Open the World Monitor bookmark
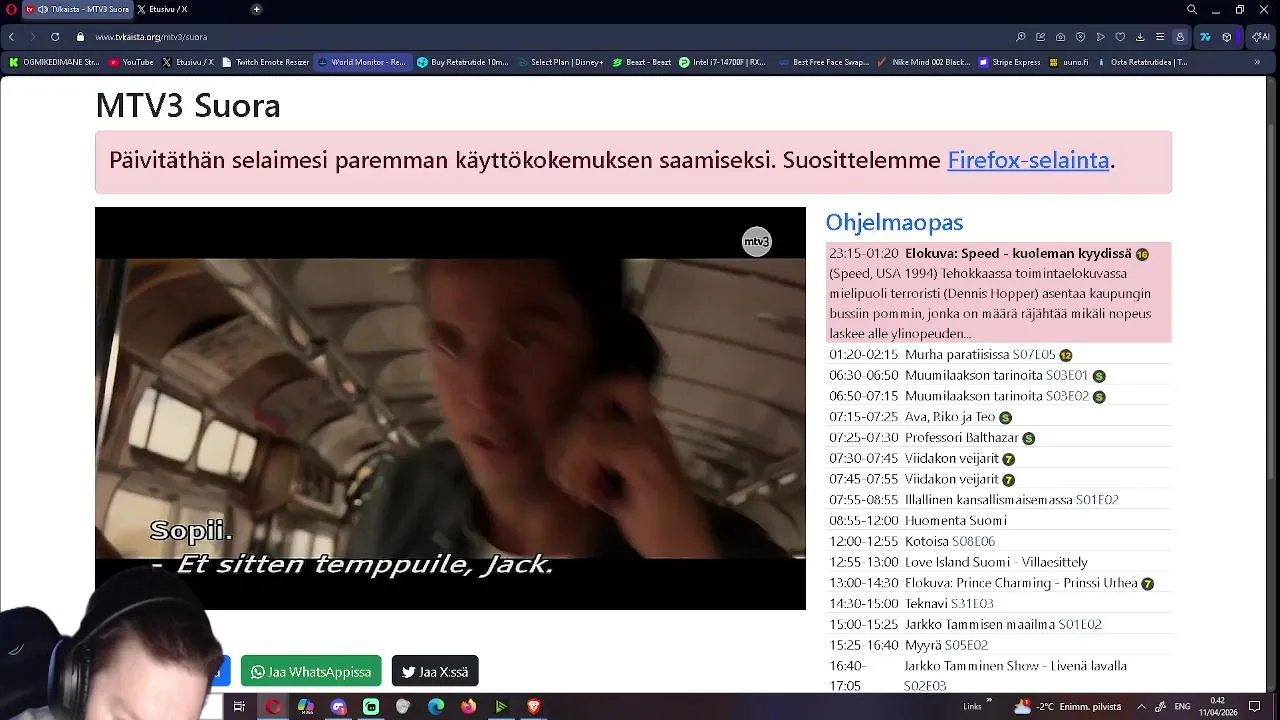 pos(362,62)
